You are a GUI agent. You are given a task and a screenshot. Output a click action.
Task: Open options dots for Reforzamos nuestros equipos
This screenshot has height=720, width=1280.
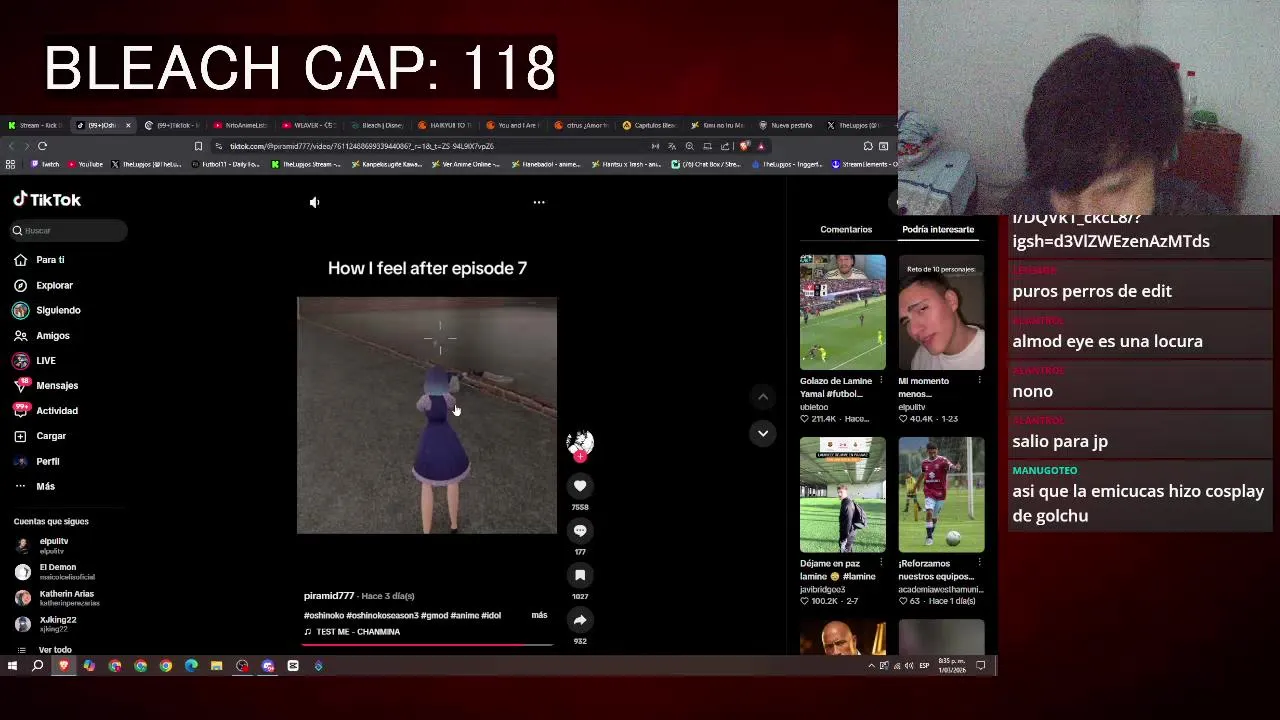(x=979, y=564)
